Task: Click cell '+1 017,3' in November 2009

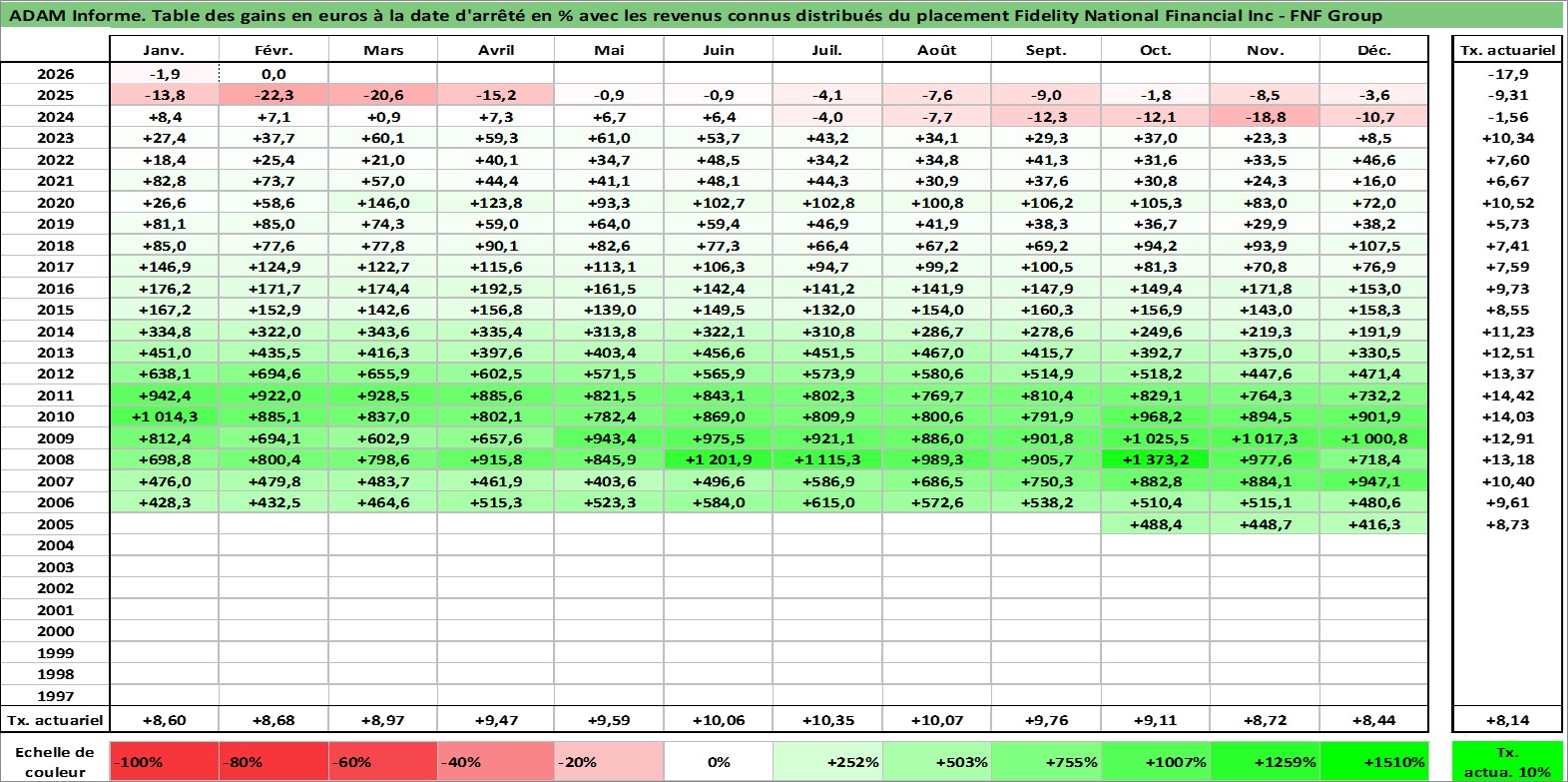Action: tap(1266, 438)
